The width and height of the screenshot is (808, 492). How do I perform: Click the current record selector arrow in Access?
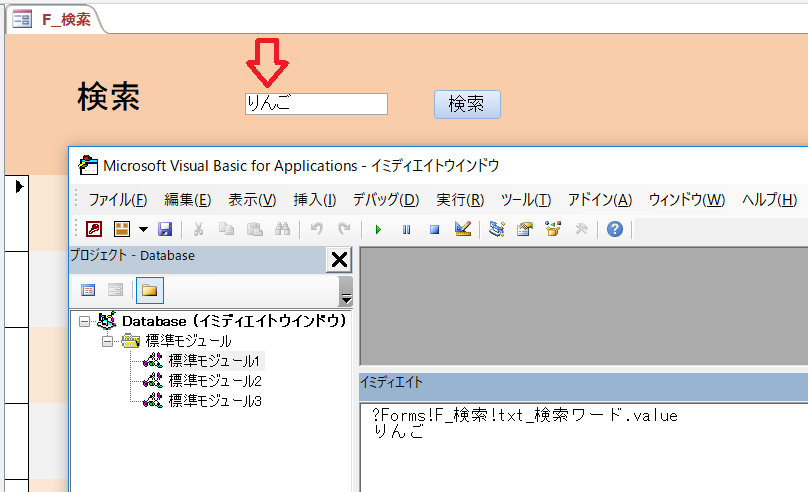19,186
